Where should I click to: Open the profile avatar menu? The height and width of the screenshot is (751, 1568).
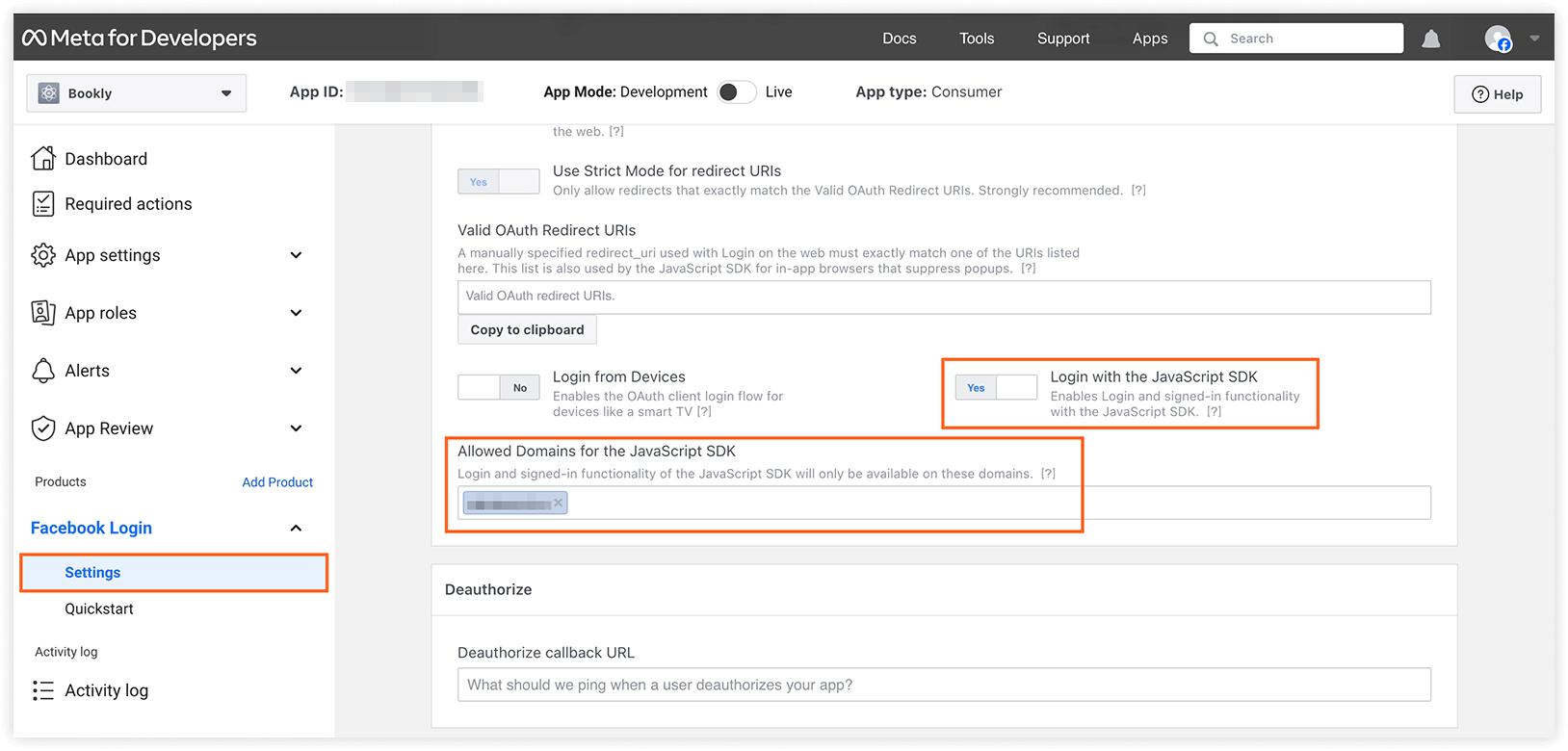(1498, 39)
